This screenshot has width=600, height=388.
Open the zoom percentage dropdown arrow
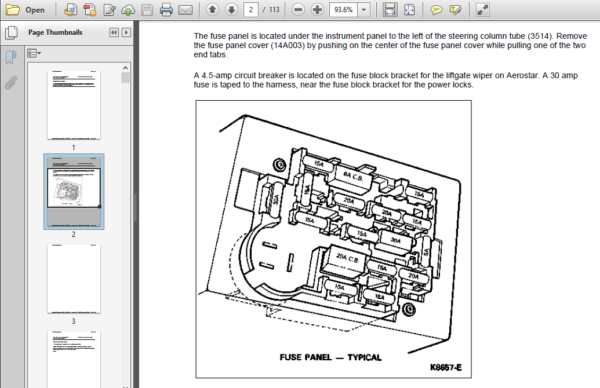364,10
